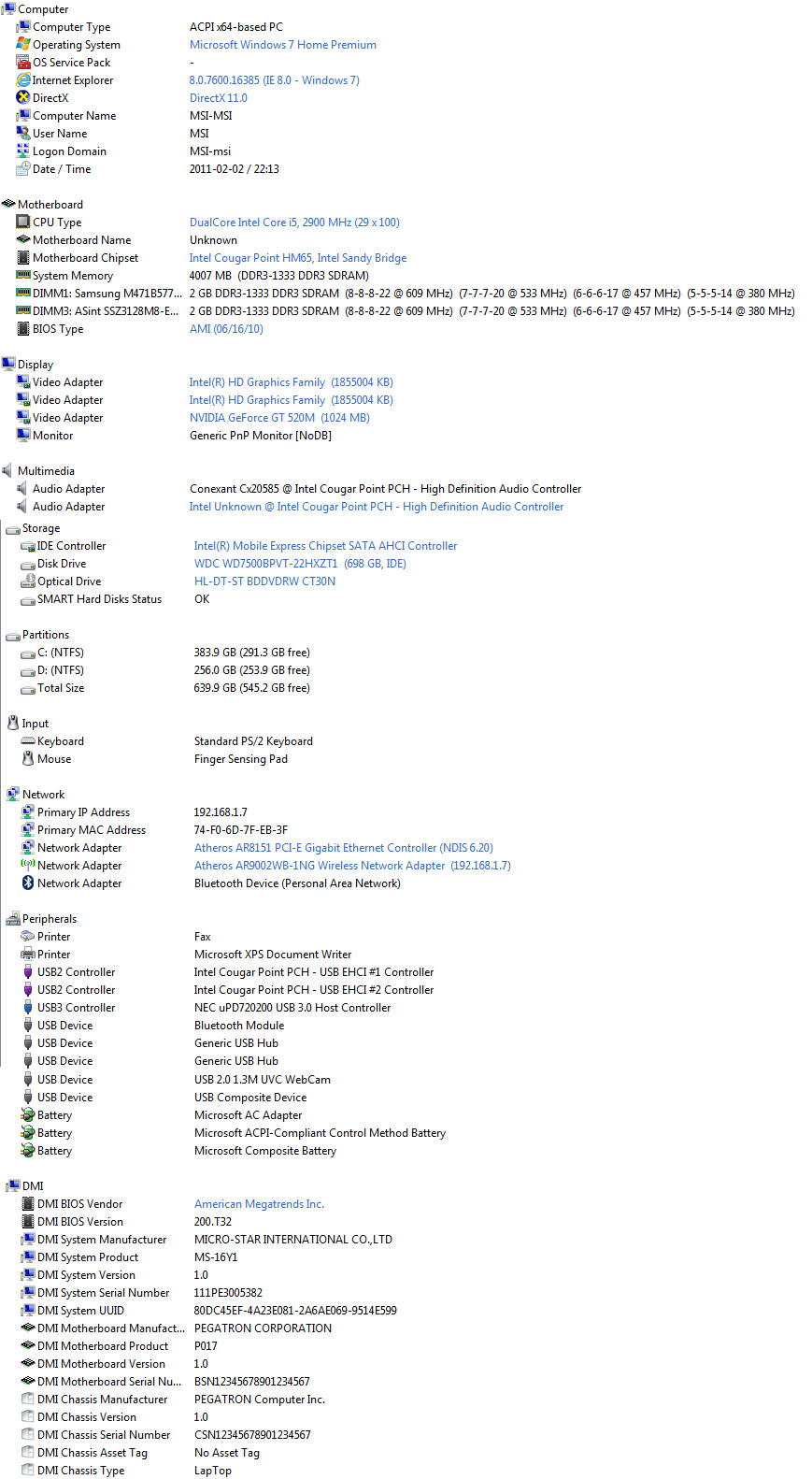Click the CPU Type chip icon
The width and height of the screenshot is (812, 1479).
click(x=23, y=223)
